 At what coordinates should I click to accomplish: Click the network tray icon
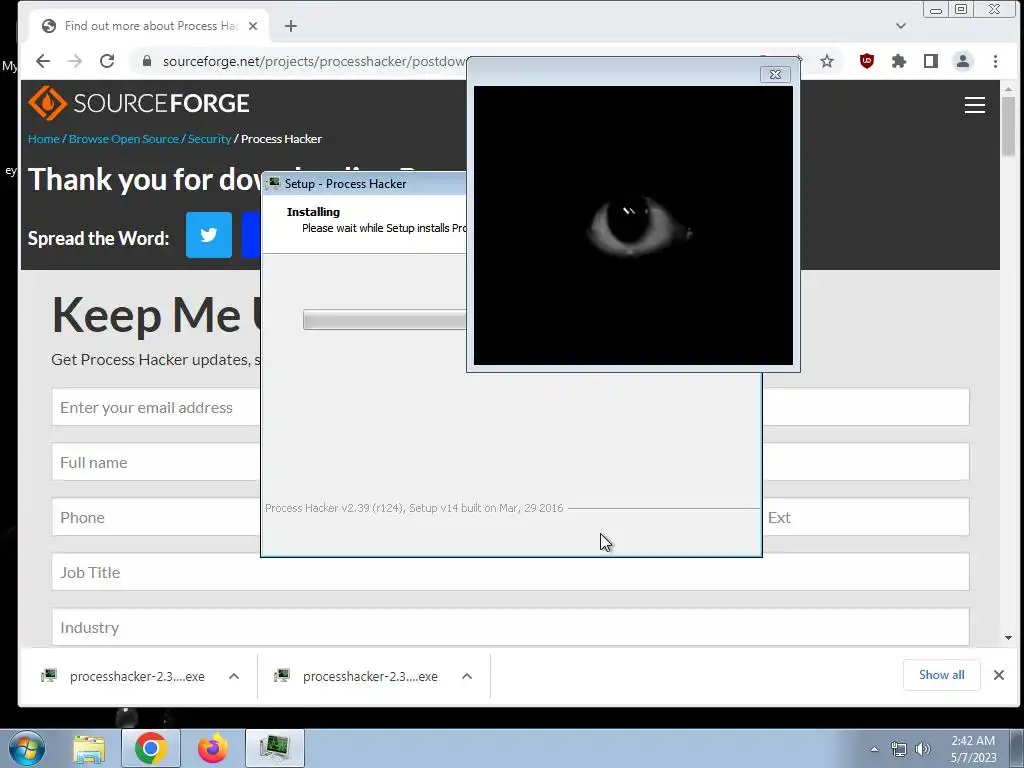[x=899, y=749]
